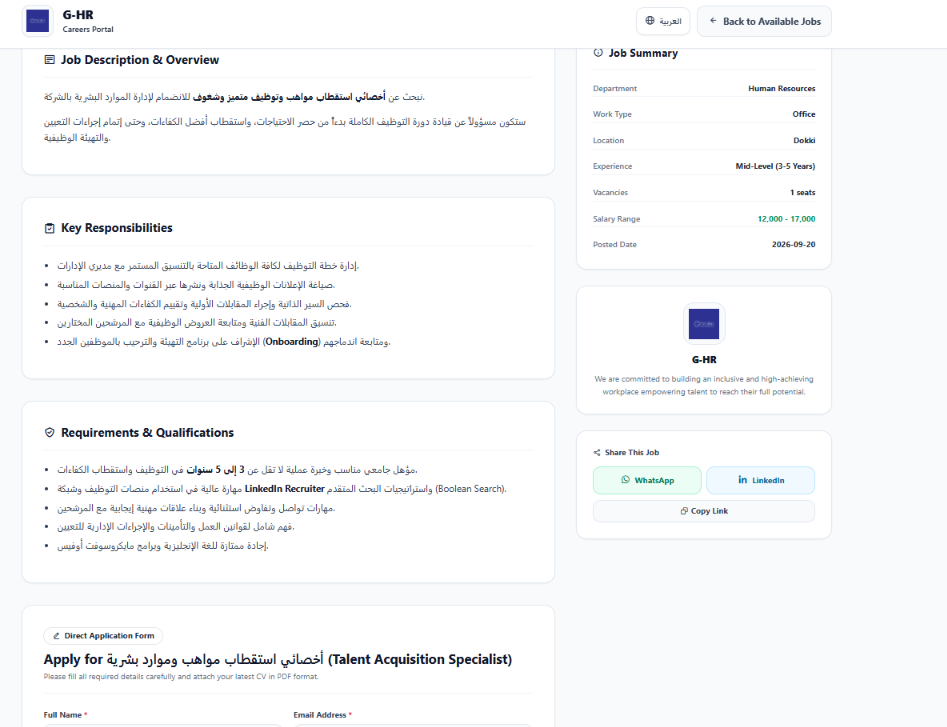947x727 pixels.
Task: Click the Share This Job icon
Action: (597, 452)
